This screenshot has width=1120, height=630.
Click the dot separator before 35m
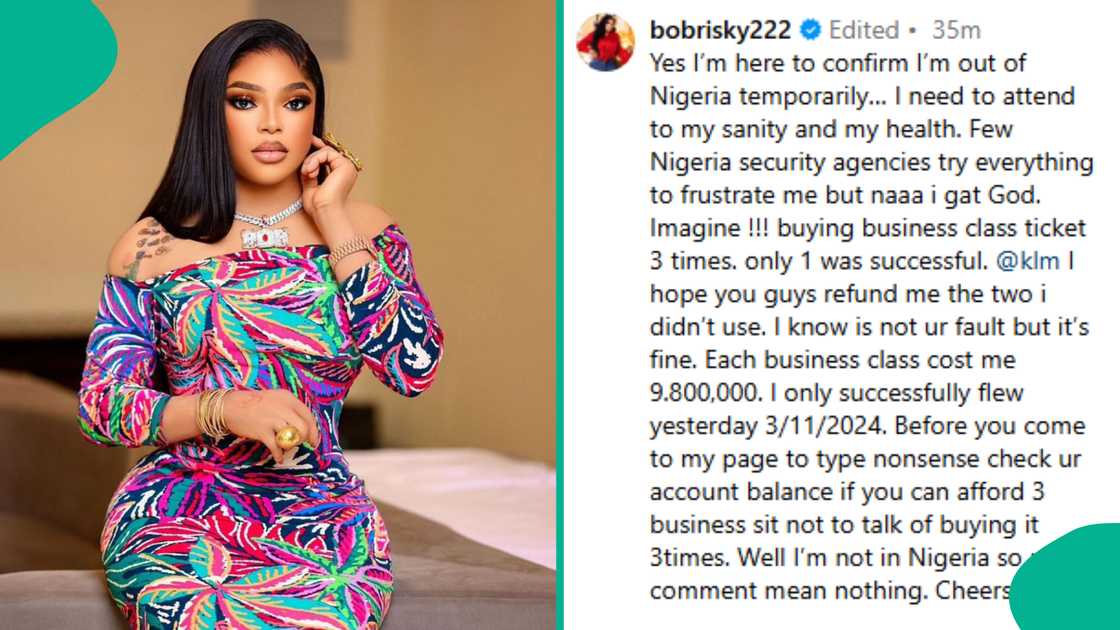[x=913, y=31]
